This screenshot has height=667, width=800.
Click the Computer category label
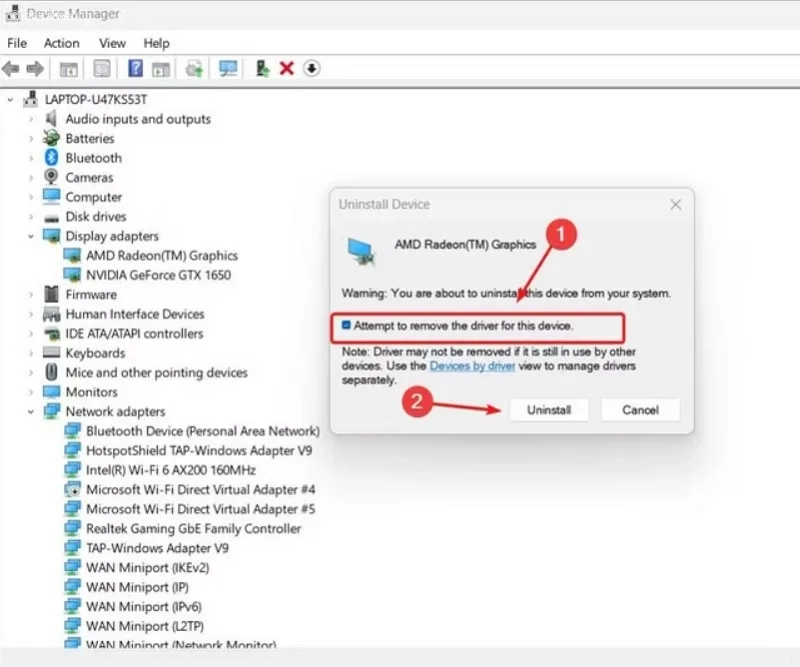(94, 196)
